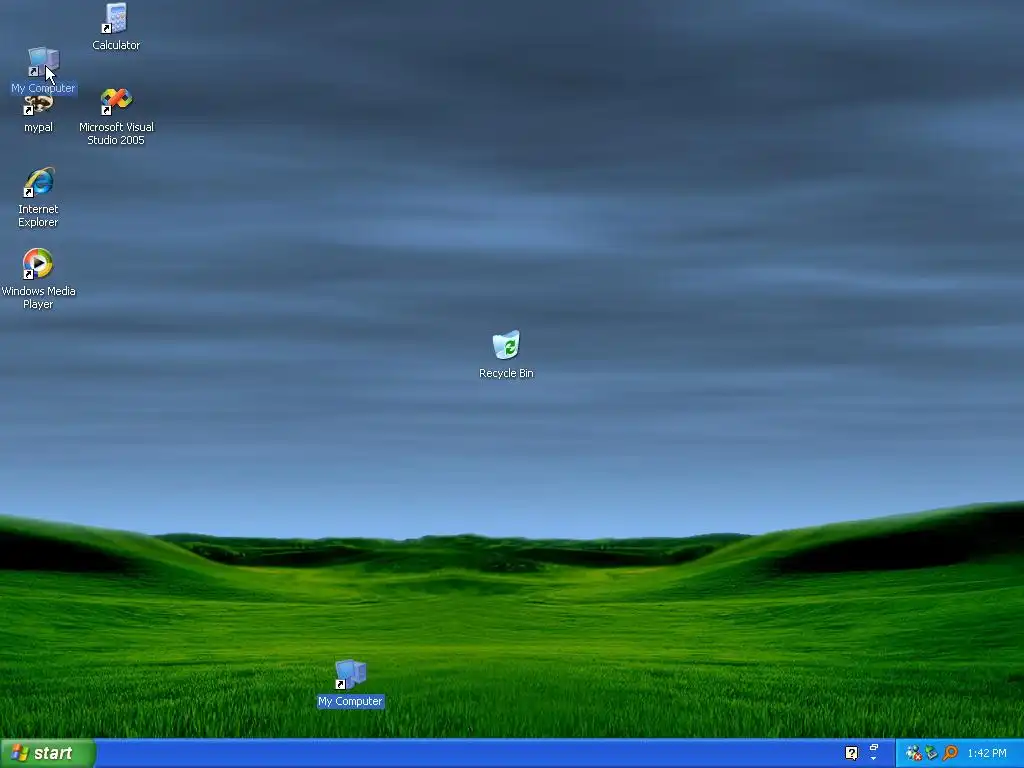Click the 1:42 PM taskbar clock
This screenshot has width=1024, height=768.
[x=987, y=753]
